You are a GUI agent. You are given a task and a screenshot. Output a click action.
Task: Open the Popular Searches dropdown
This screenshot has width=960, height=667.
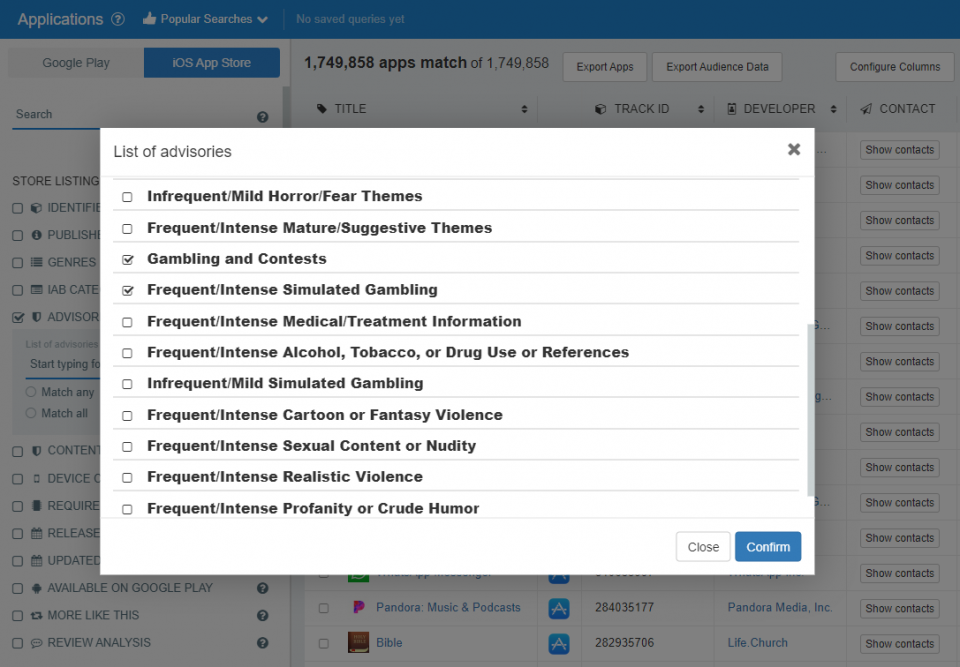[205, 19]
